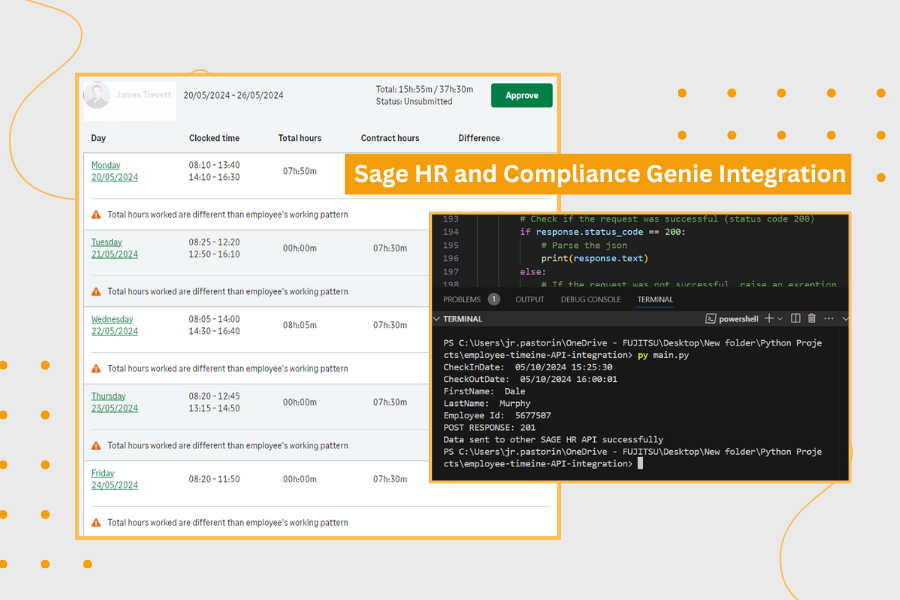Click the warning icon under Monday's row
Screen dimensions: 900x600
[96, 215]
